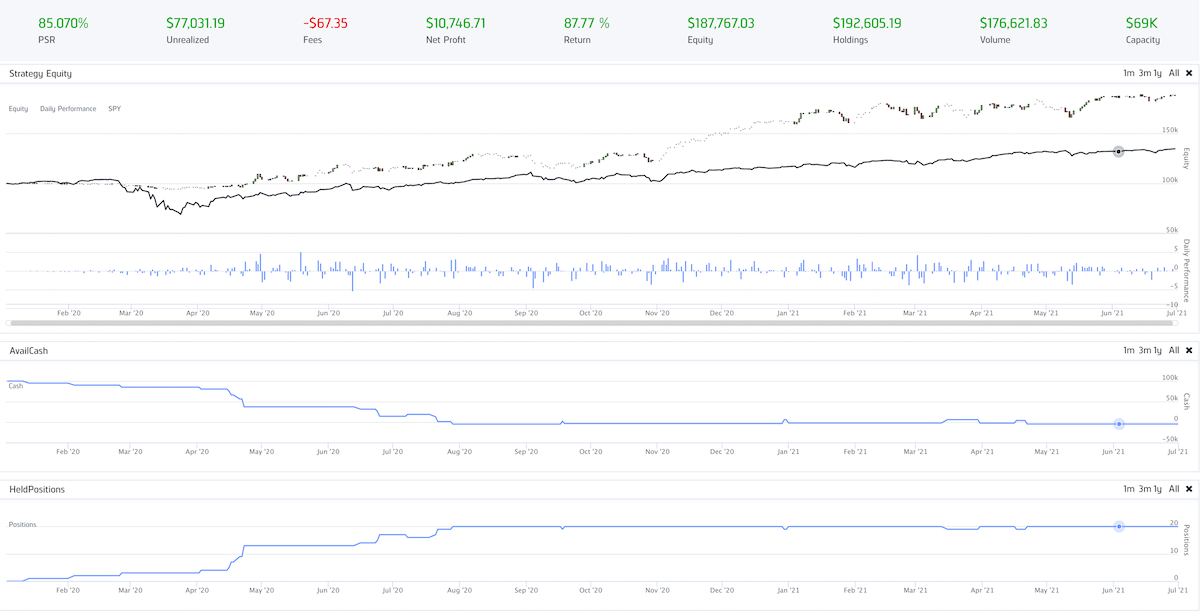Click the highlighted marker on AvailCash line
The image size is (1200, 612).
[1119, 424]
